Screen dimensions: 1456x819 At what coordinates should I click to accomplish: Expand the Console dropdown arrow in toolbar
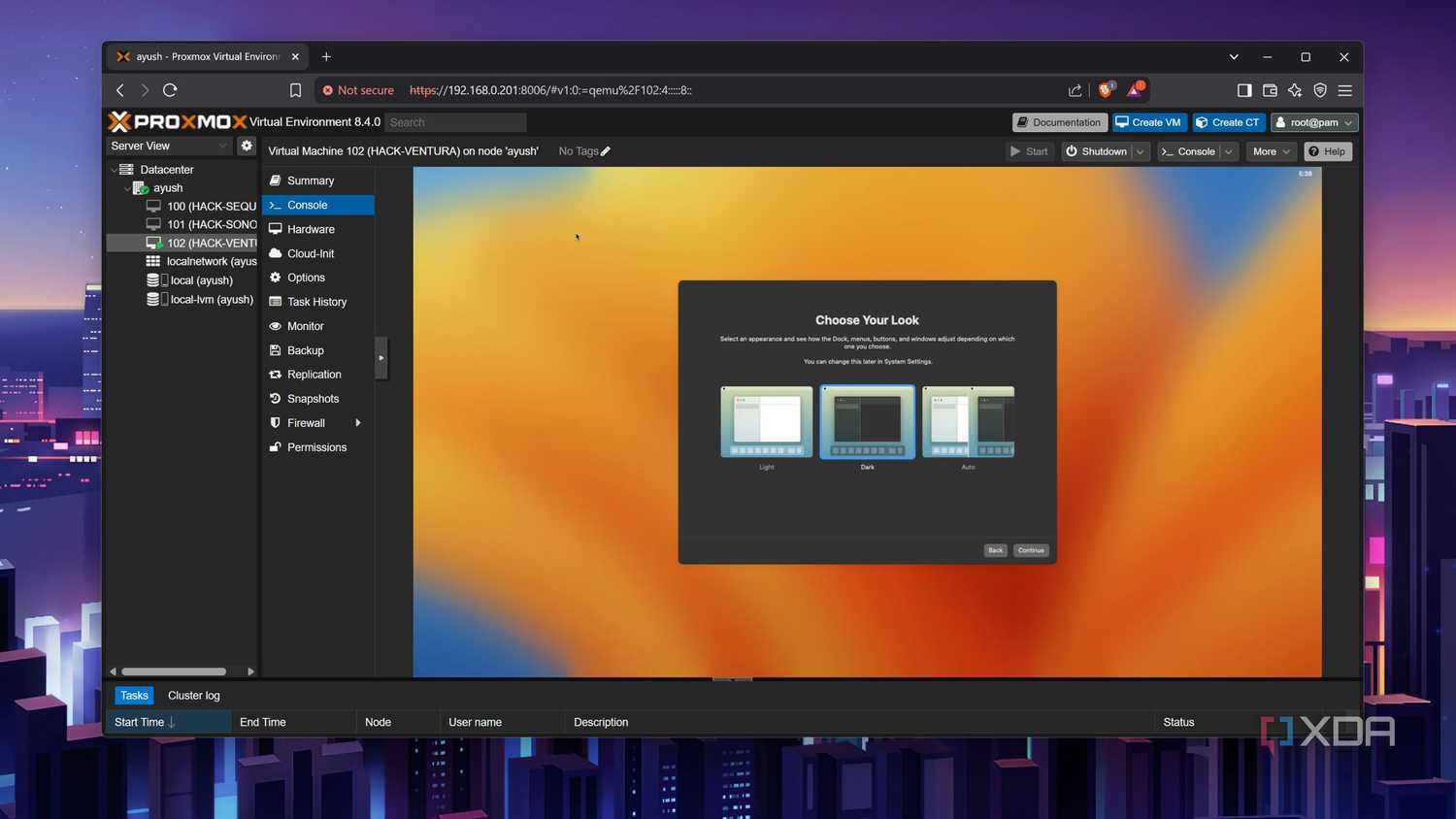click(1229, 151)
